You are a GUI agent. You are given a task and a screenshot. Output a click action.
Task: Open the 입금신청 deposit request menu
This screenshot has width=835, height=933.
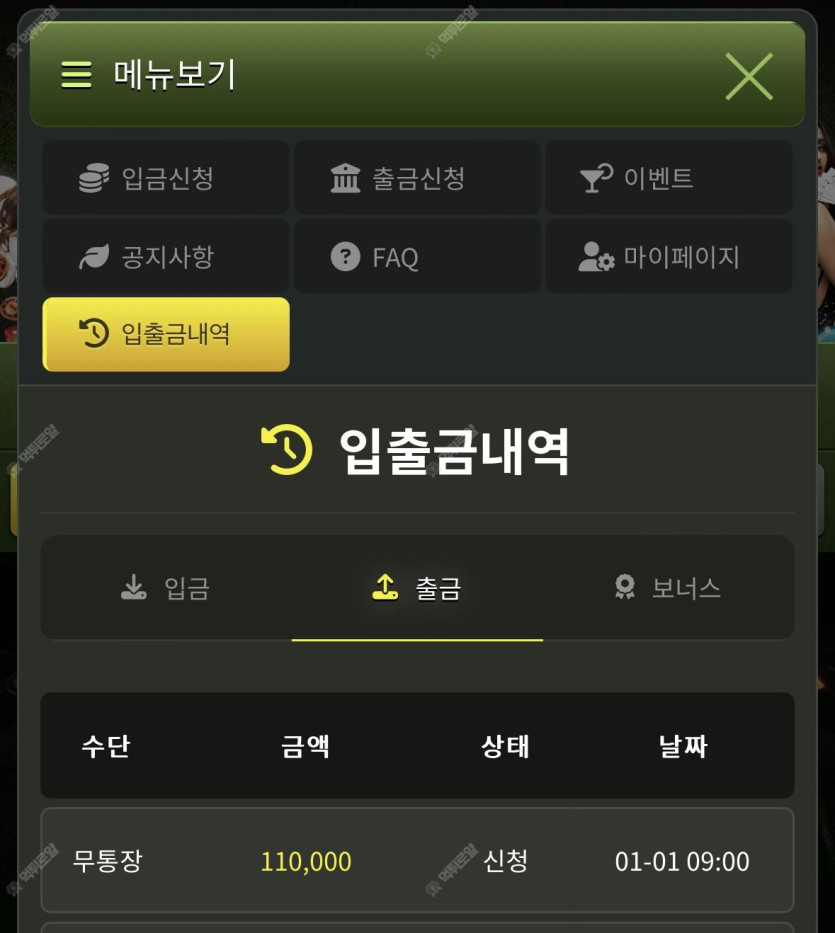(166, 177)
